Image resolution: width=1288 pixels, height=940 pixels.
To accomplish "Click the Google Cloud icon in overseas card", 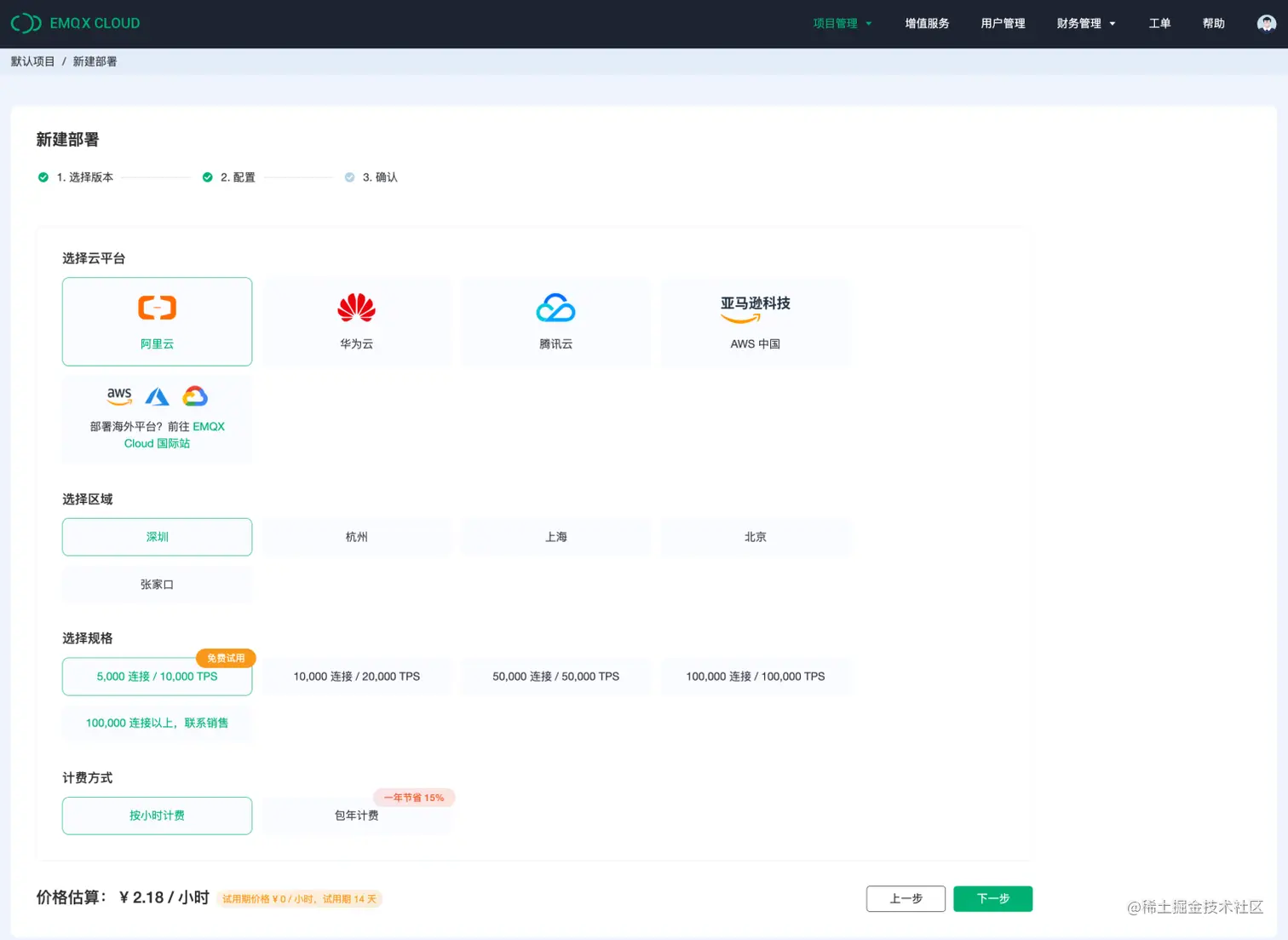I will (195, 395).
